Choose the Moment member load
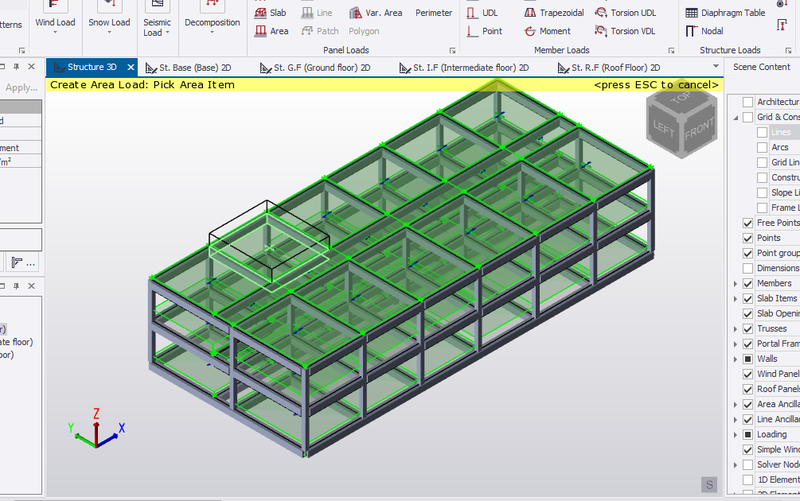Screen dimensions: 800x501 [547, 31]
